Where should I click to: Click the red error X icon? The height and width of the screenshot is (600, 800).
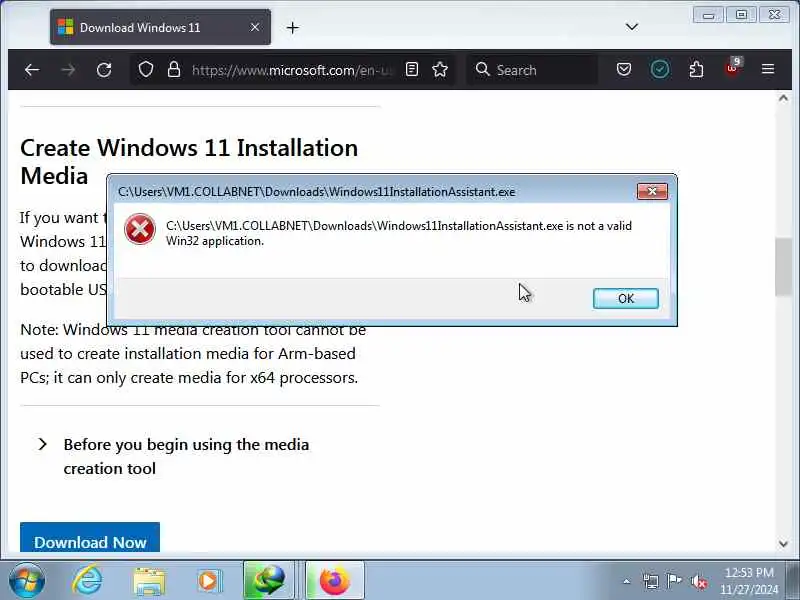pyautogui.click(x=139, y=229)
